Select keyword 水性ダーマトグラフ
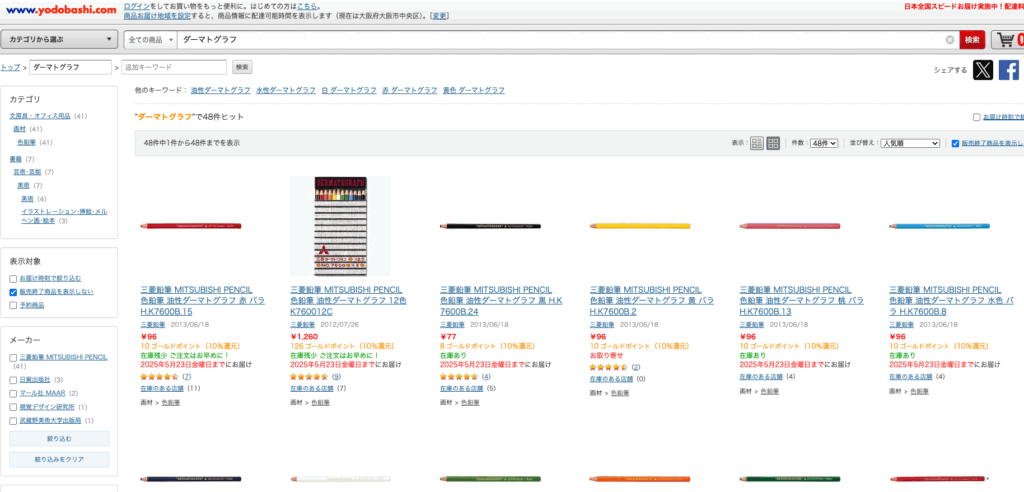Viewport: 1024px width, 492px height. (x=286, y=90)
